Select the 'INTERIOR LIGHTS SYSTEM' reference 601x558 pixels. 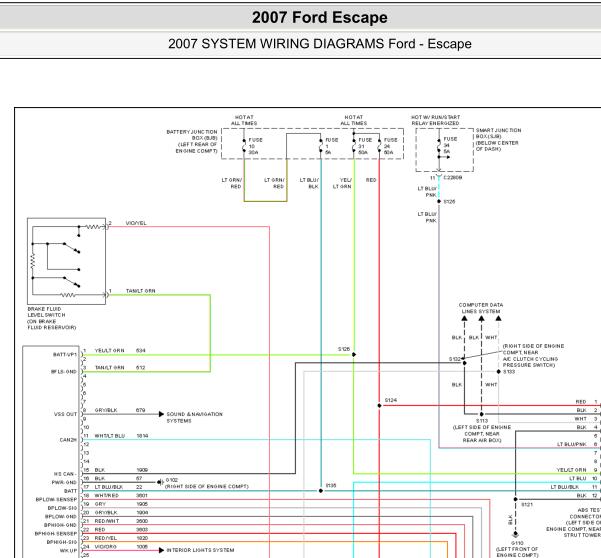click(200, 550)
